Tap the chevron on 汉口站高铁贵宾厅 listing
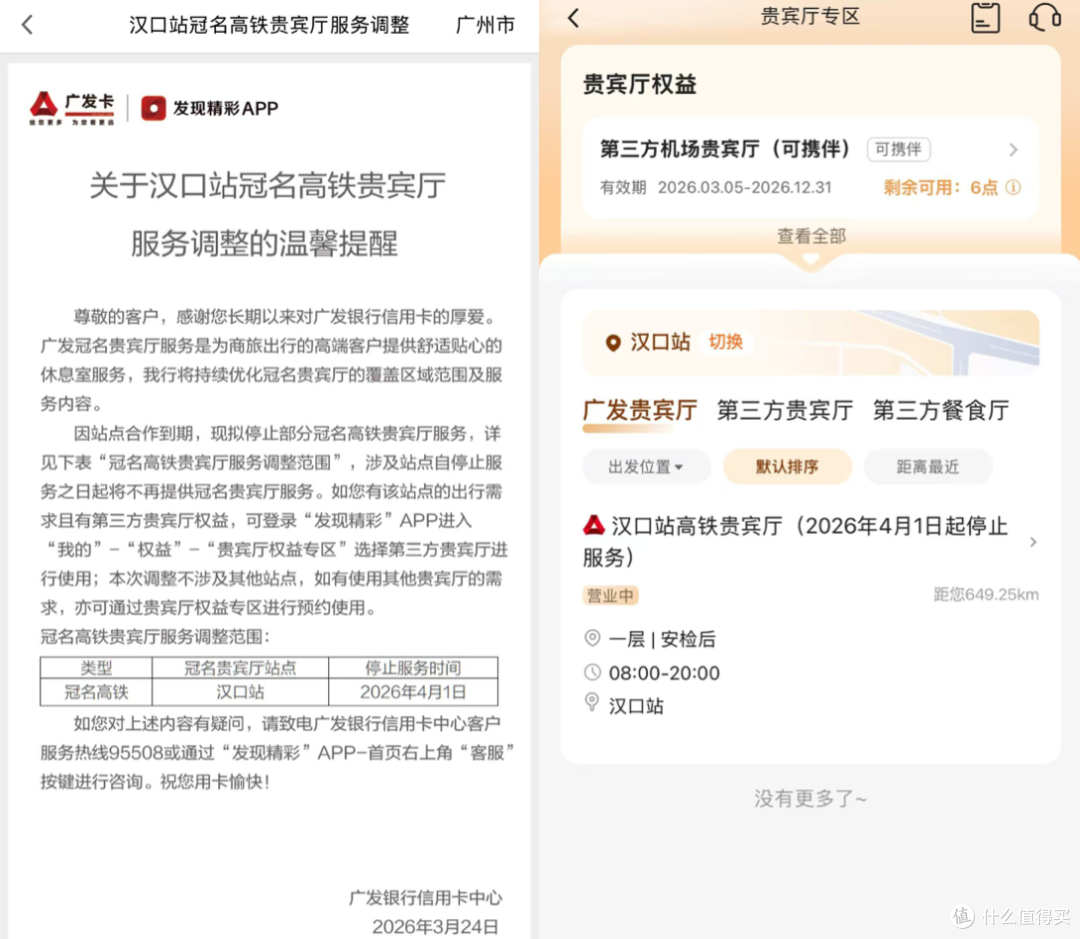1080x939 pixels. click(x=1032, y=542)
